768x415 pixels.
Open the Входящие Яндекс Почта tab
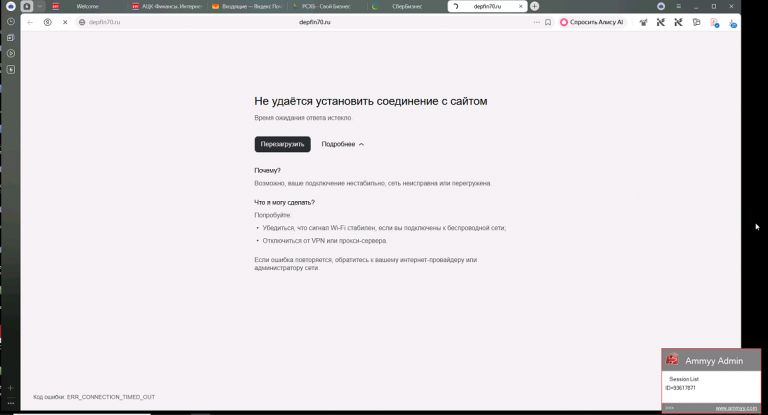(247, 6)
